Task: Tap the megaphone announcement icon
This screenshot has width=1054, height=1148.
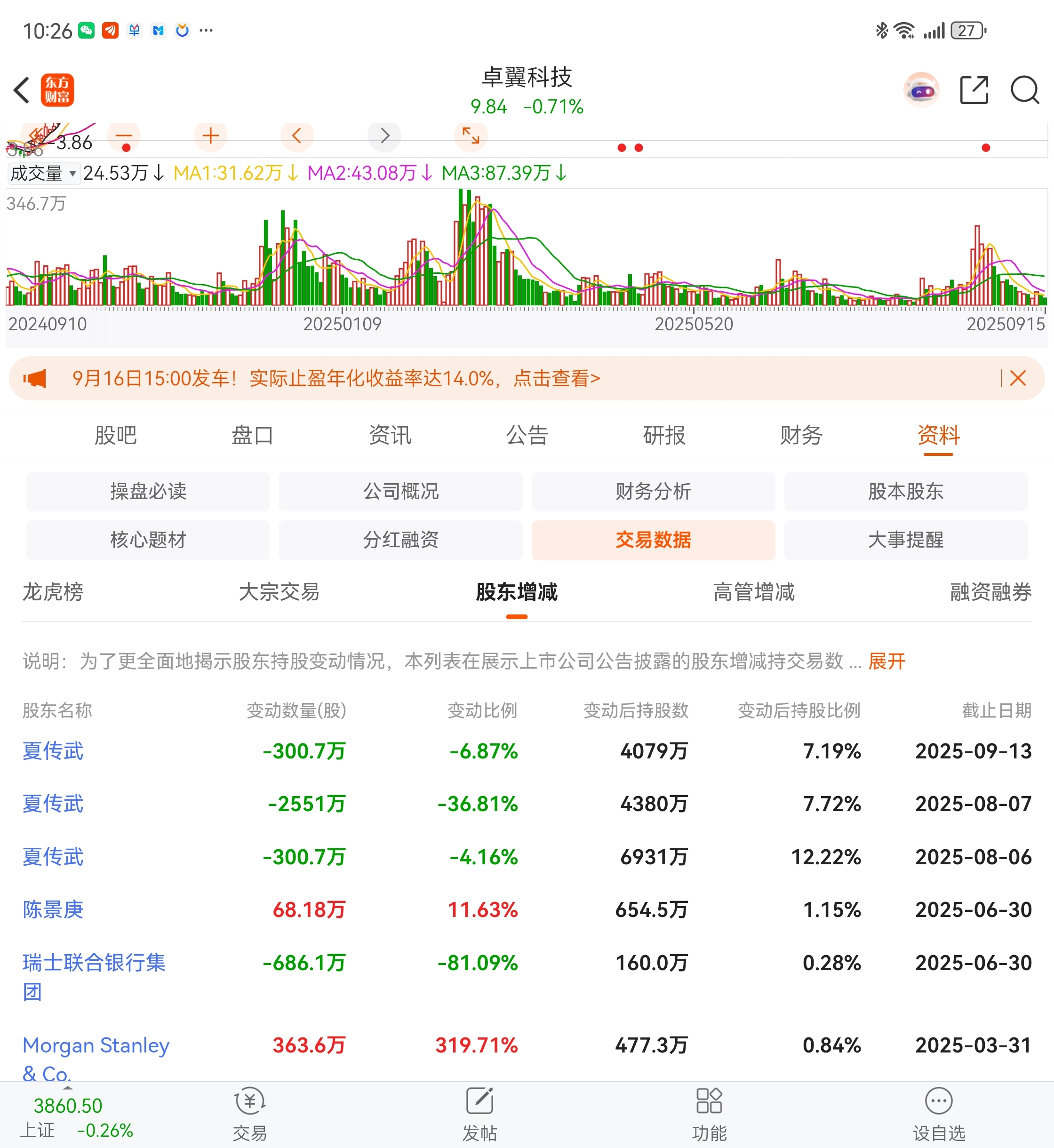Action: point(35,378)
